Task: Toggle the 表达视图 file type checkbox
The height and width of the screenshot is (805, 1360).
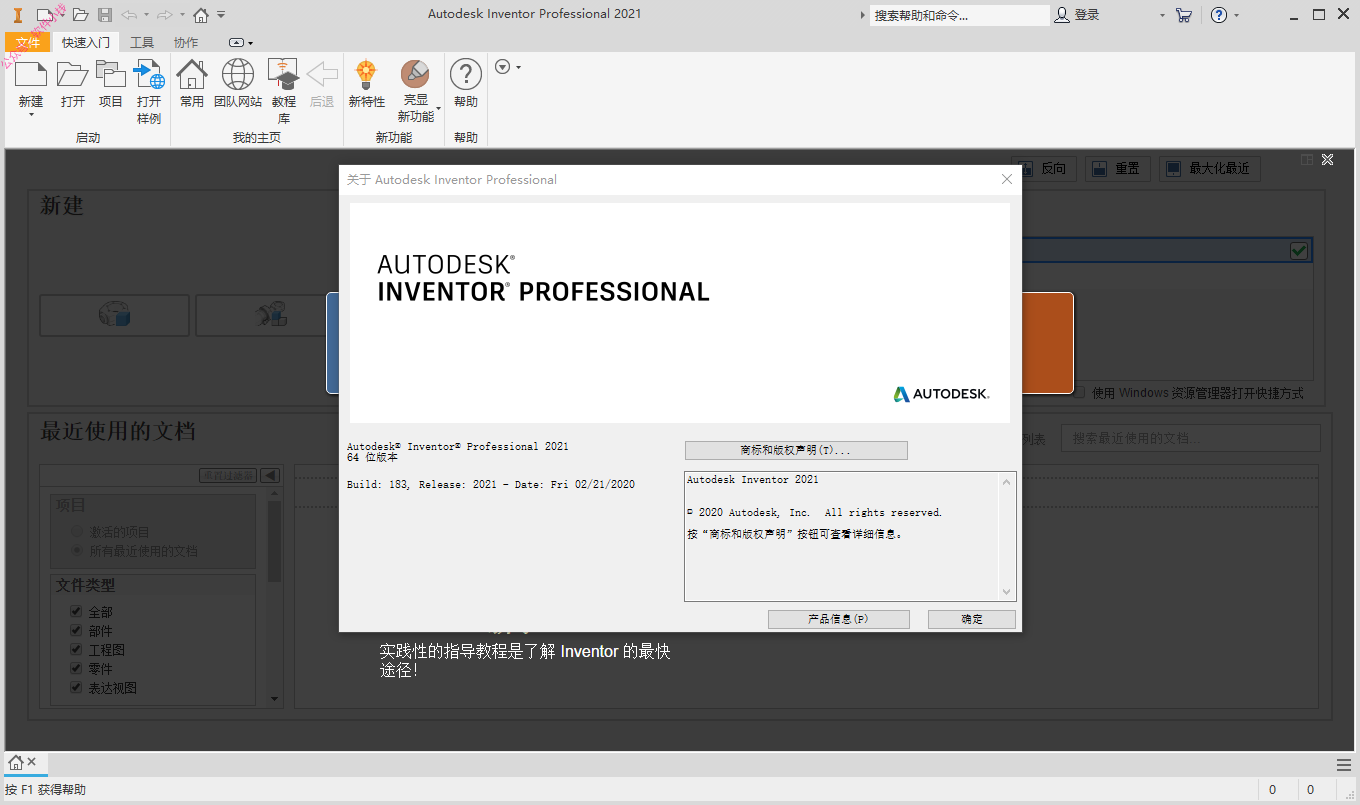Action: (76, 687)
